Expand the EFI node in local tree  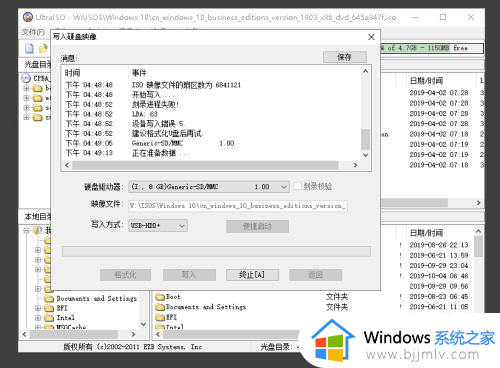38,308
